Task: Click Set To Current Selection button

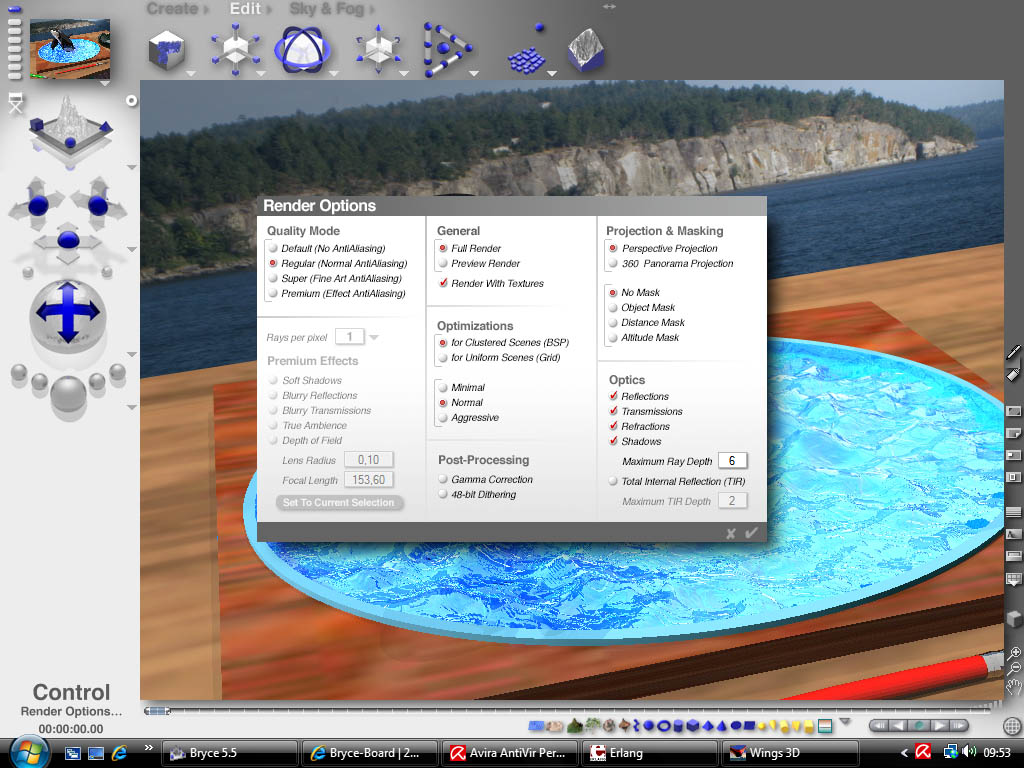Action: coord(339,502)
